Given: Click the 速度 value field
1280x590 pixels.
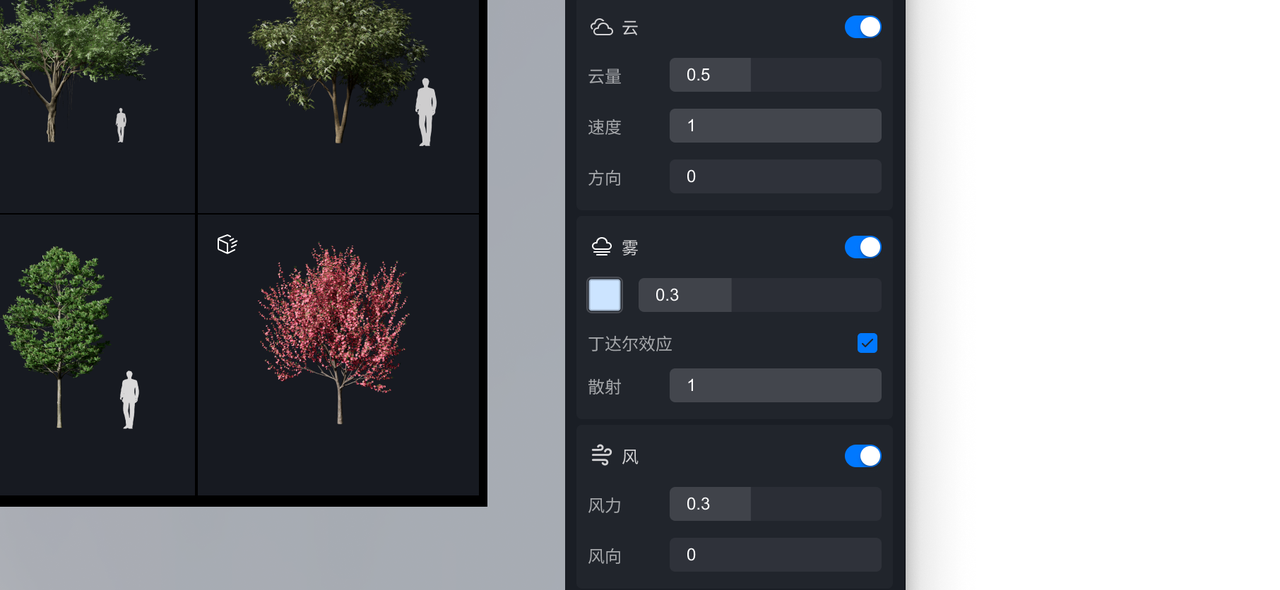Looking at the screenshot, I should [x=775, y=126].
